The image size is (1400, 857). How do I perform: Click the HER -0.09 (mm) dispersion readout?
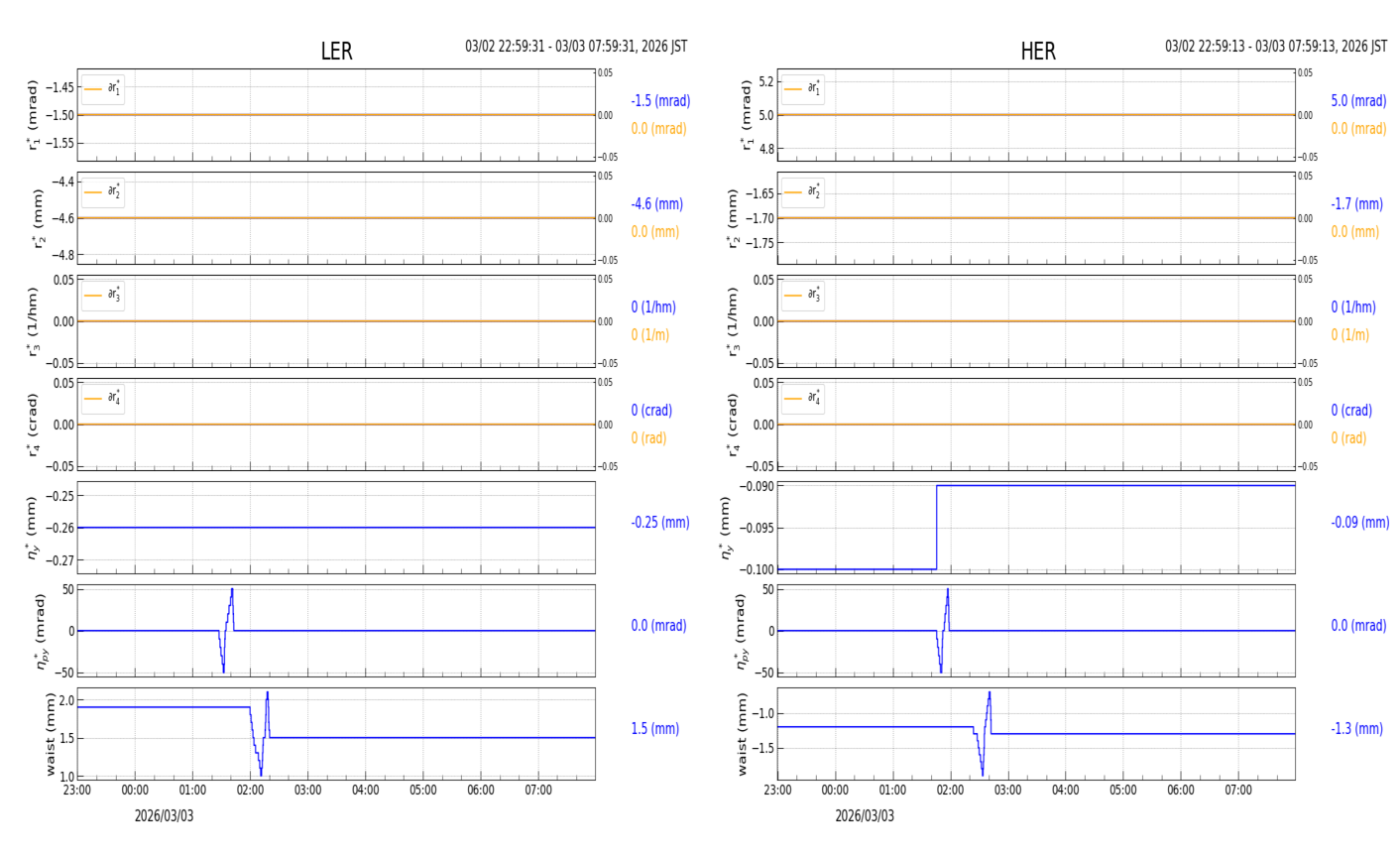pyautogui.click(x=1359, y=523)
